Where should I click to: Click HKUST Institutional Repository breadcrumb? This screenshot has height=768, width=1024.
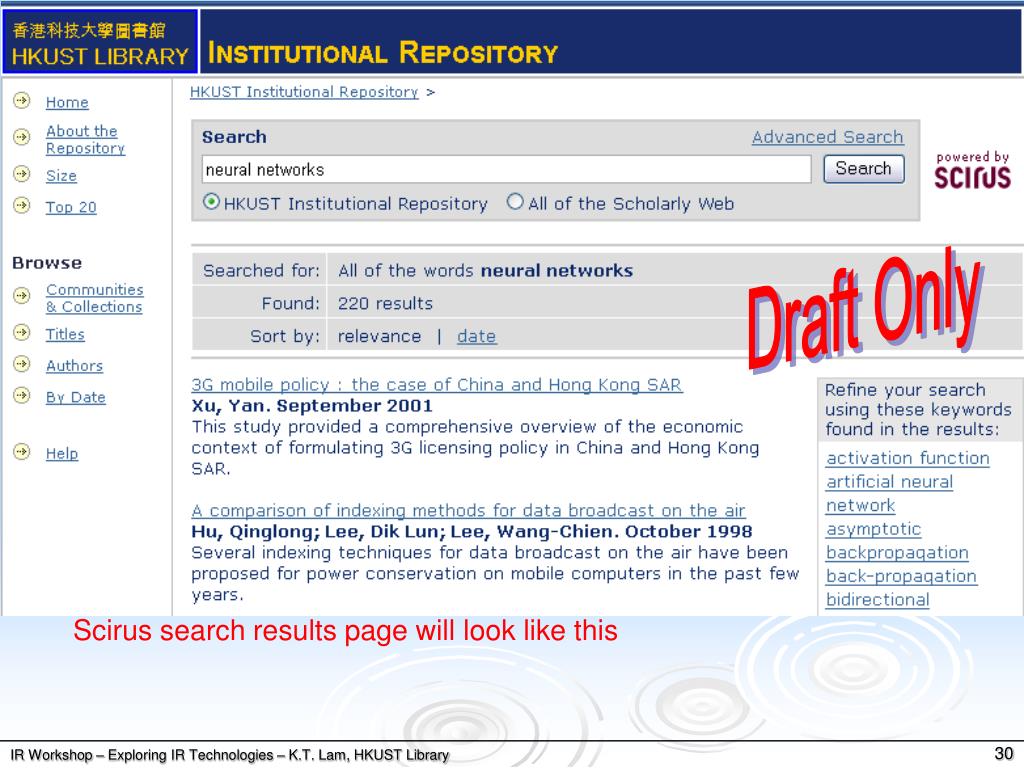tap(304, 92)
